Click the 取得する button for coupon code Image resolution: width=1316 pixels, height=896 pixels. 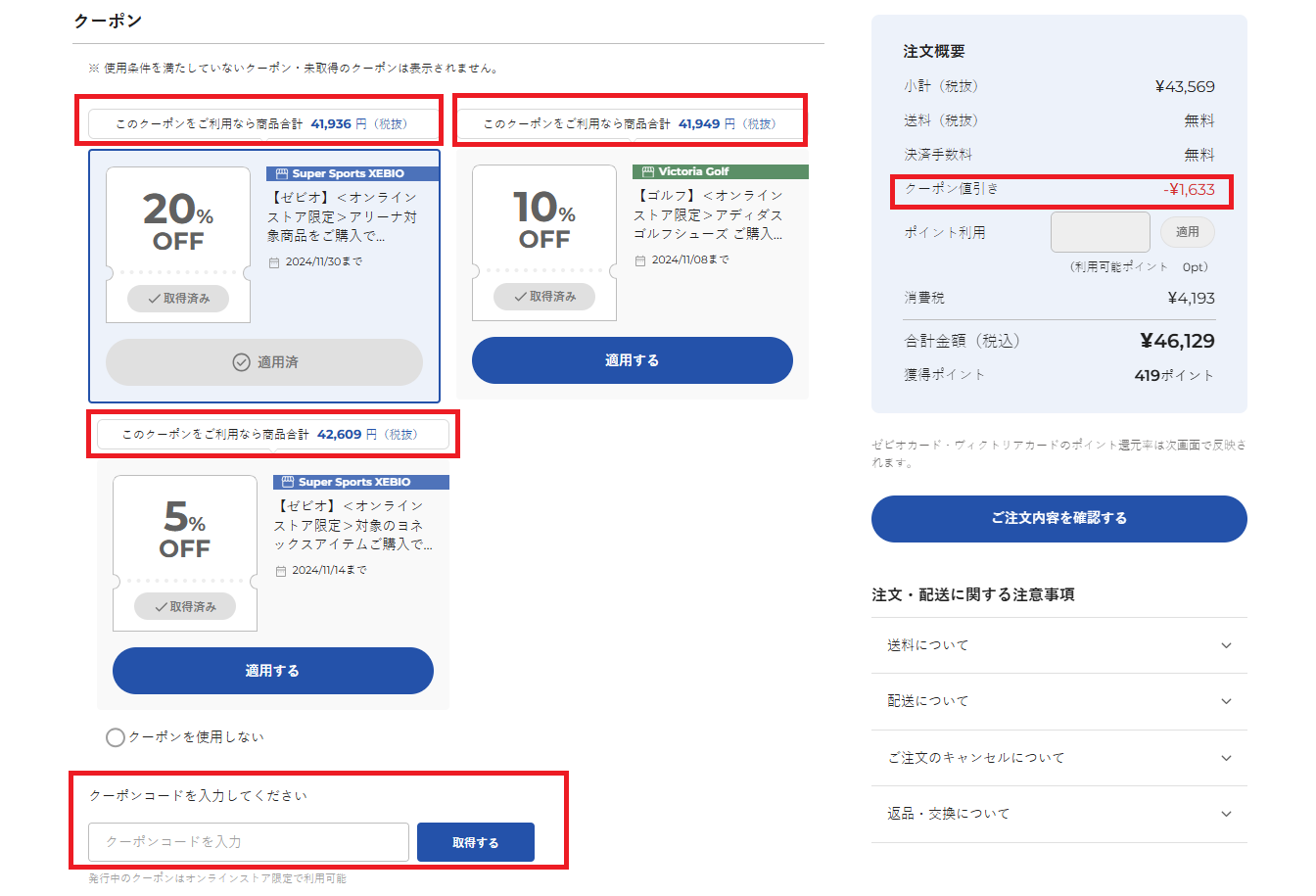(476, 842)
